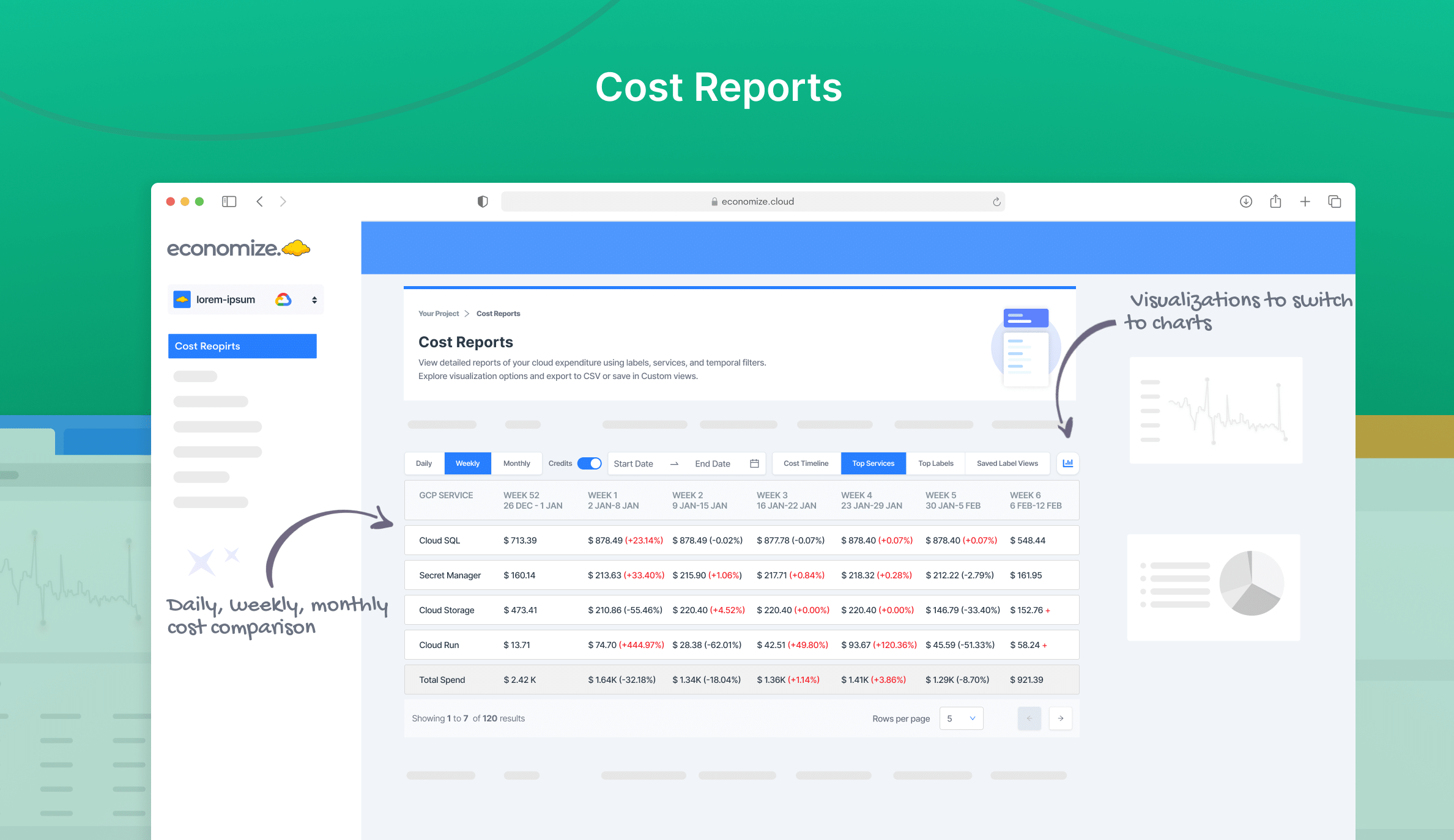
Task: Click the Start Date field
Action: (633, 463)
